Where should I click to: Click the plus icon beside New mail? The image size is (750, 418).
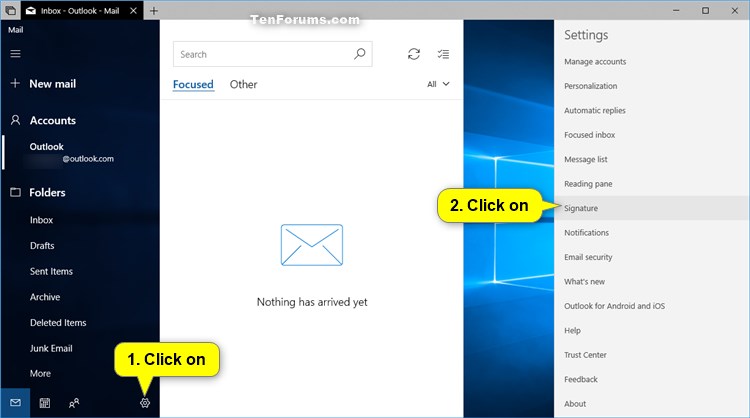tap(15, 83)
